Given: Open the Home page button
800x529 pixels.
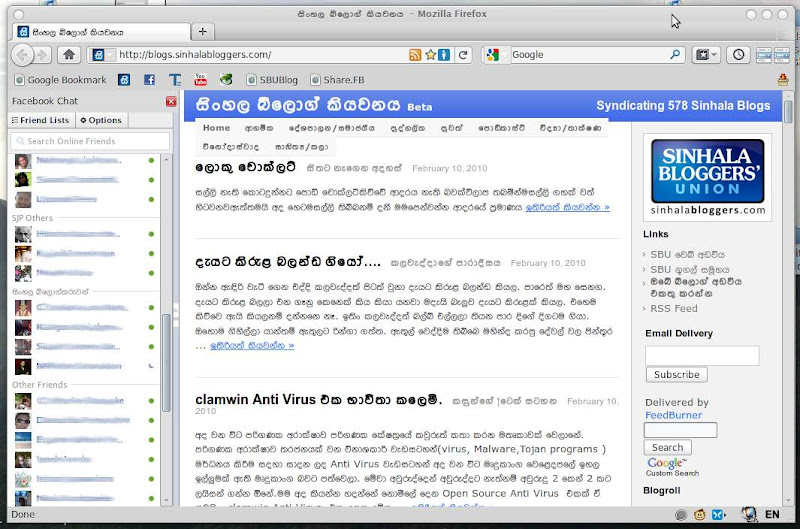Looking at the screenshot, I should [x=69, y=55].
